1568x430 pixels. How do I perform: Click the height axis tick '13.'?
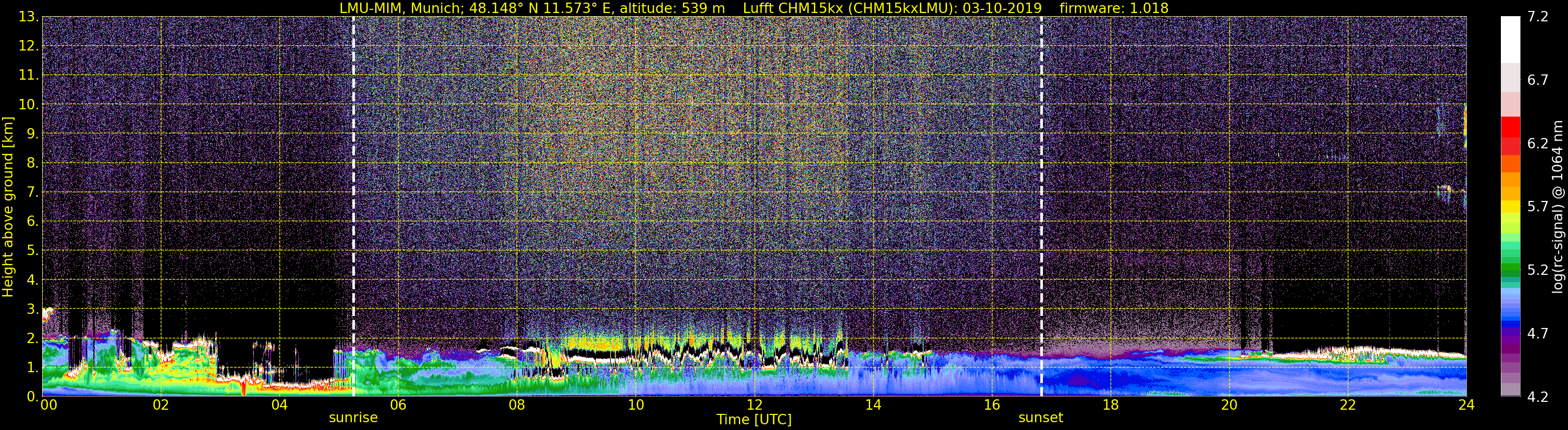pyautogui.click(x=28, y=17)
